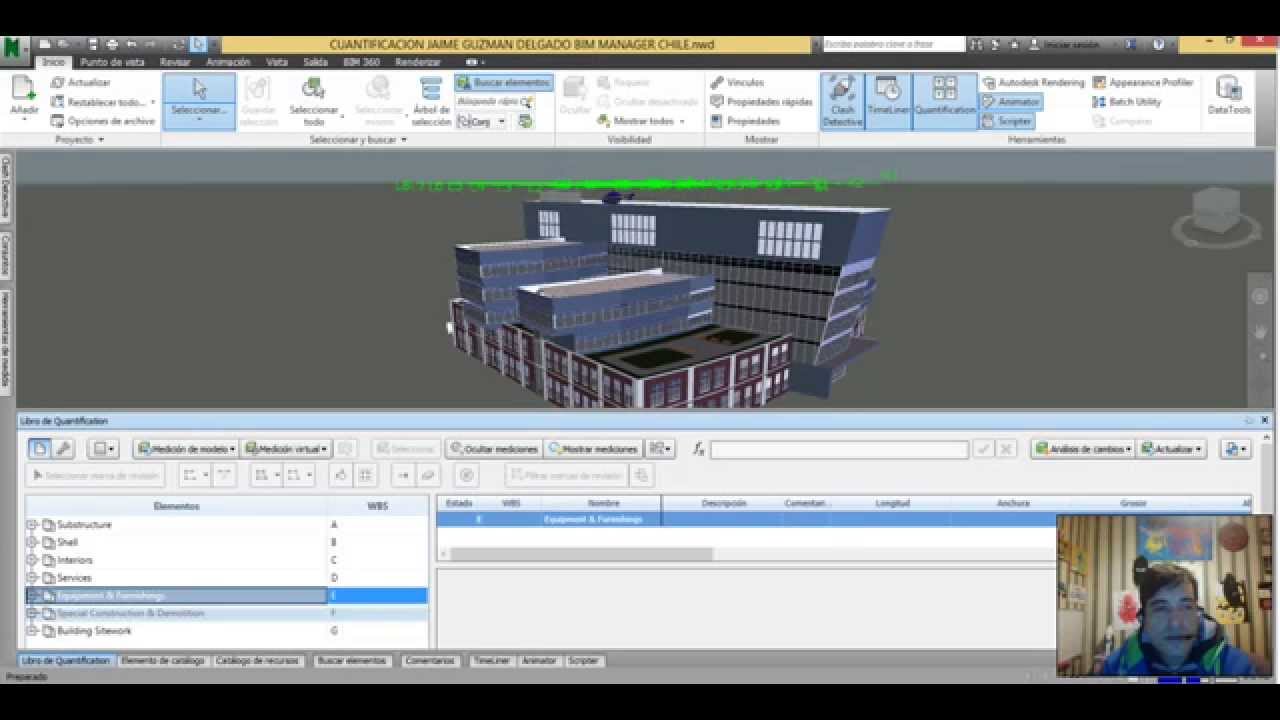
Task: Toggle Scripter in the ribbon
Action: 1007,121
